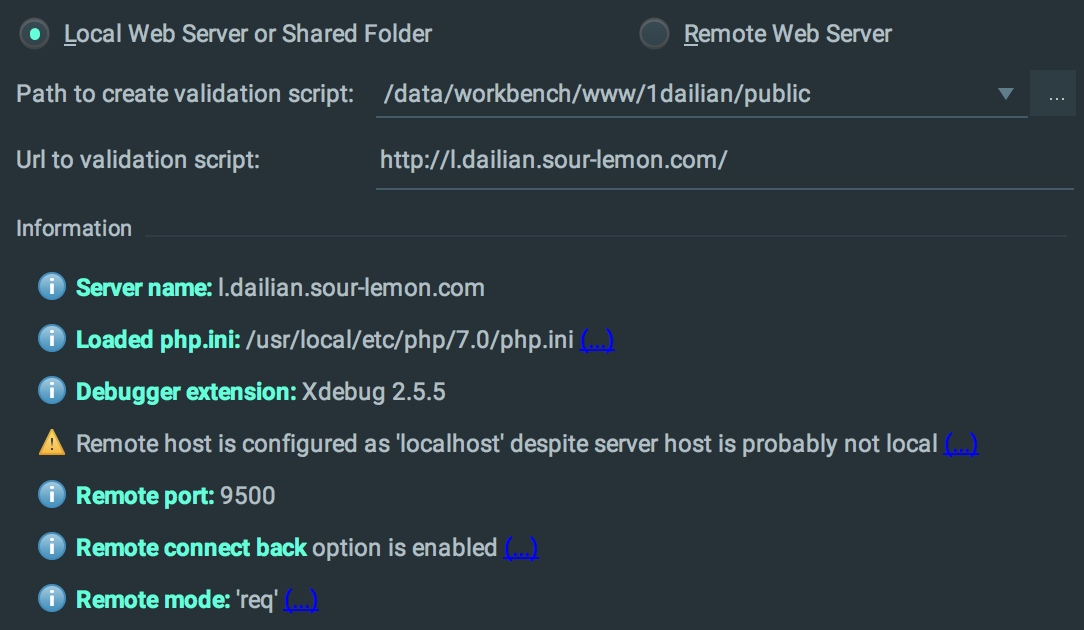Click the Xdebug 2.5.5 debugger extension text
1084x630 pixels.
(373, 391)
